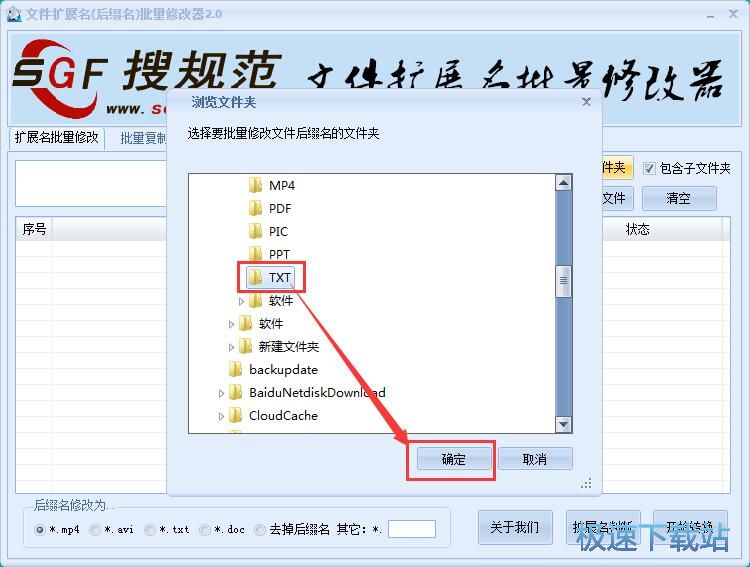Cancel the dialog with 取消

coord(535,459)
